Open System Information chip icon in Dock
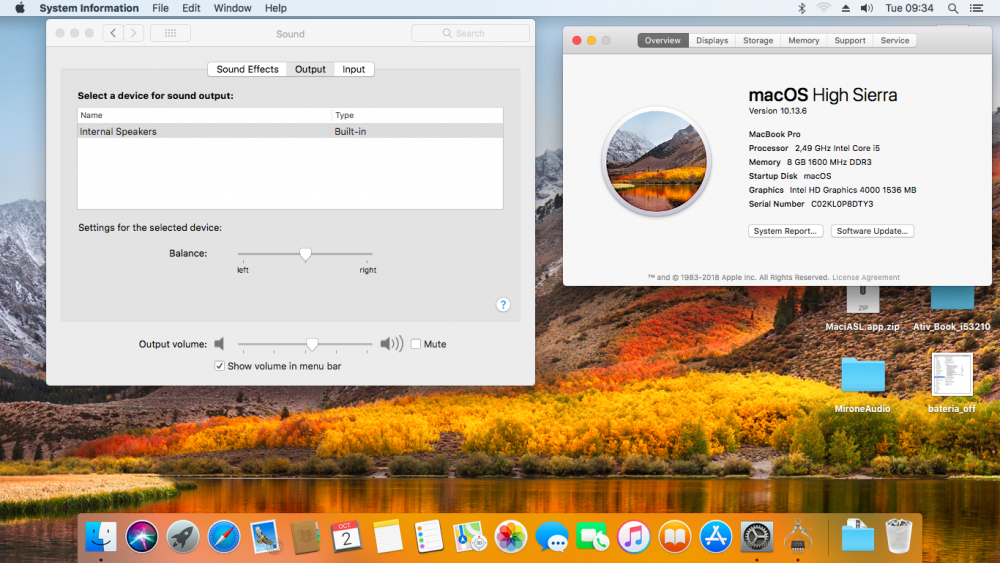 point(797,537)
